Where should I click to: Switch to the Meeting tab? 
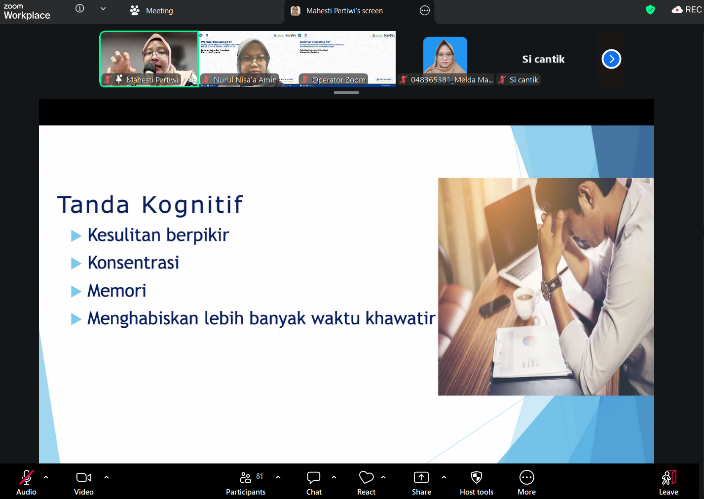151,10
